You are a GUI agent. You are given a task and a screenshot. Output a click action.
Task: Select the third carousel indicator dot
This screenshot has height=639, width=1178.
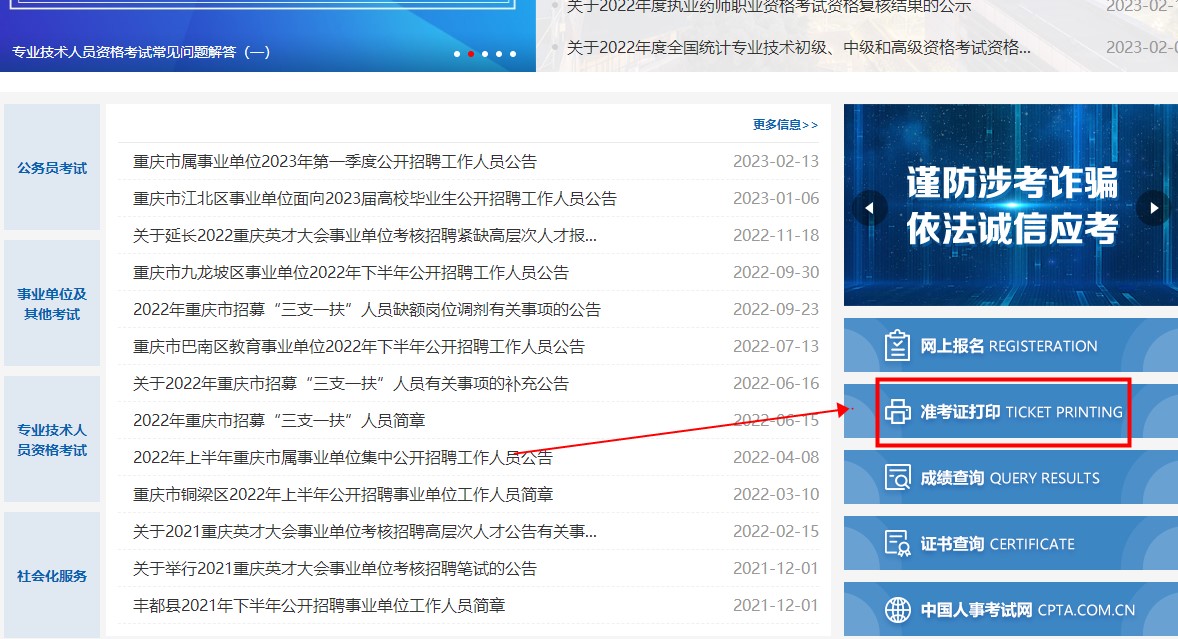pyautogui.click(x=485, y=54)
